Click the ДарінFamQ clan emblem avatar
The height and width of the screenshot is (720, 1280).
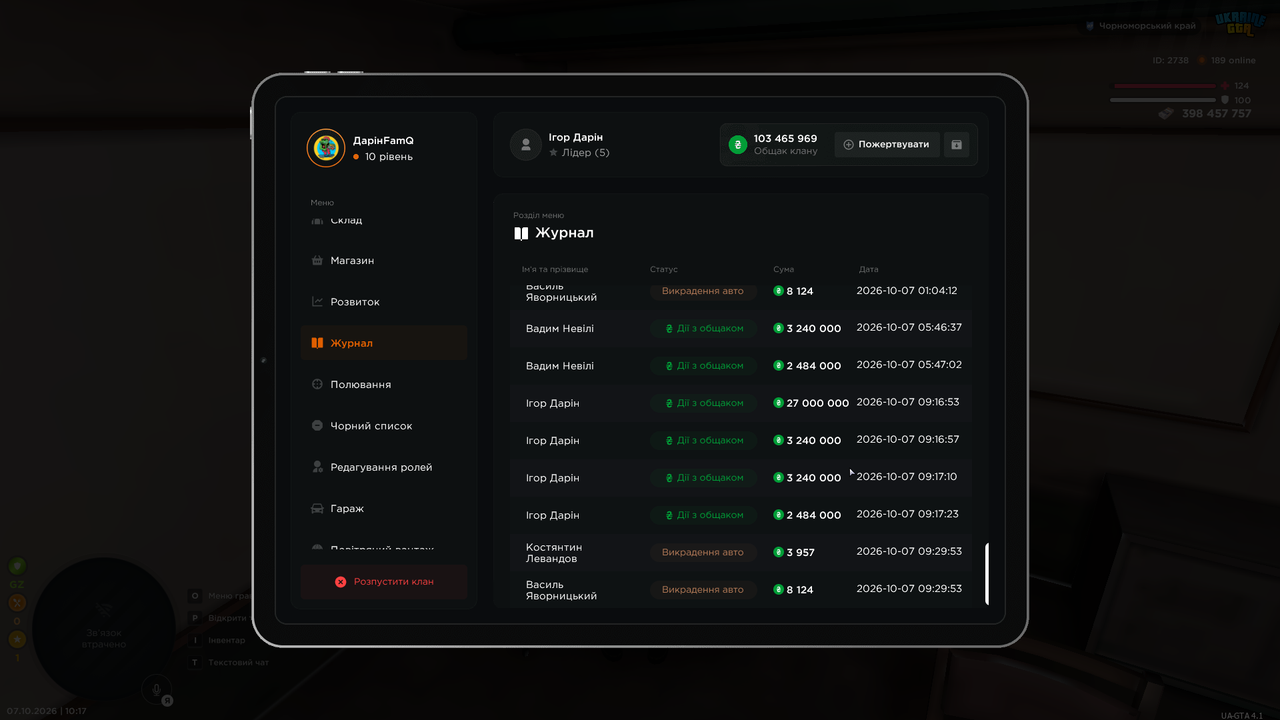pos(326,148)
